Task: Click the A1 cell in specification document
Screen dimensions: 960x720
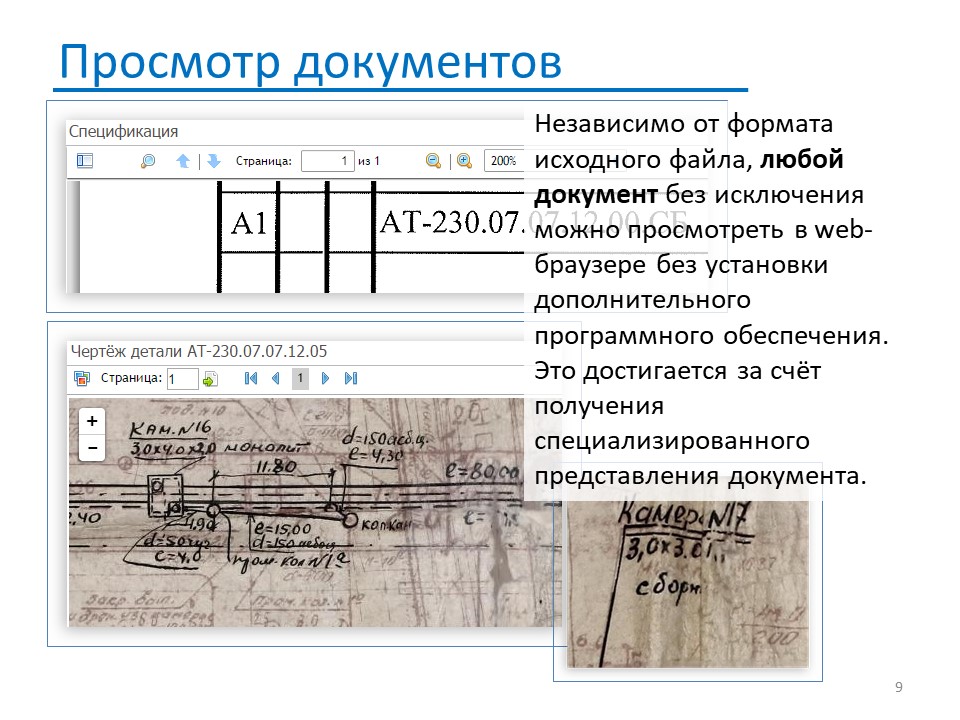Action: [x=249, y=222]
